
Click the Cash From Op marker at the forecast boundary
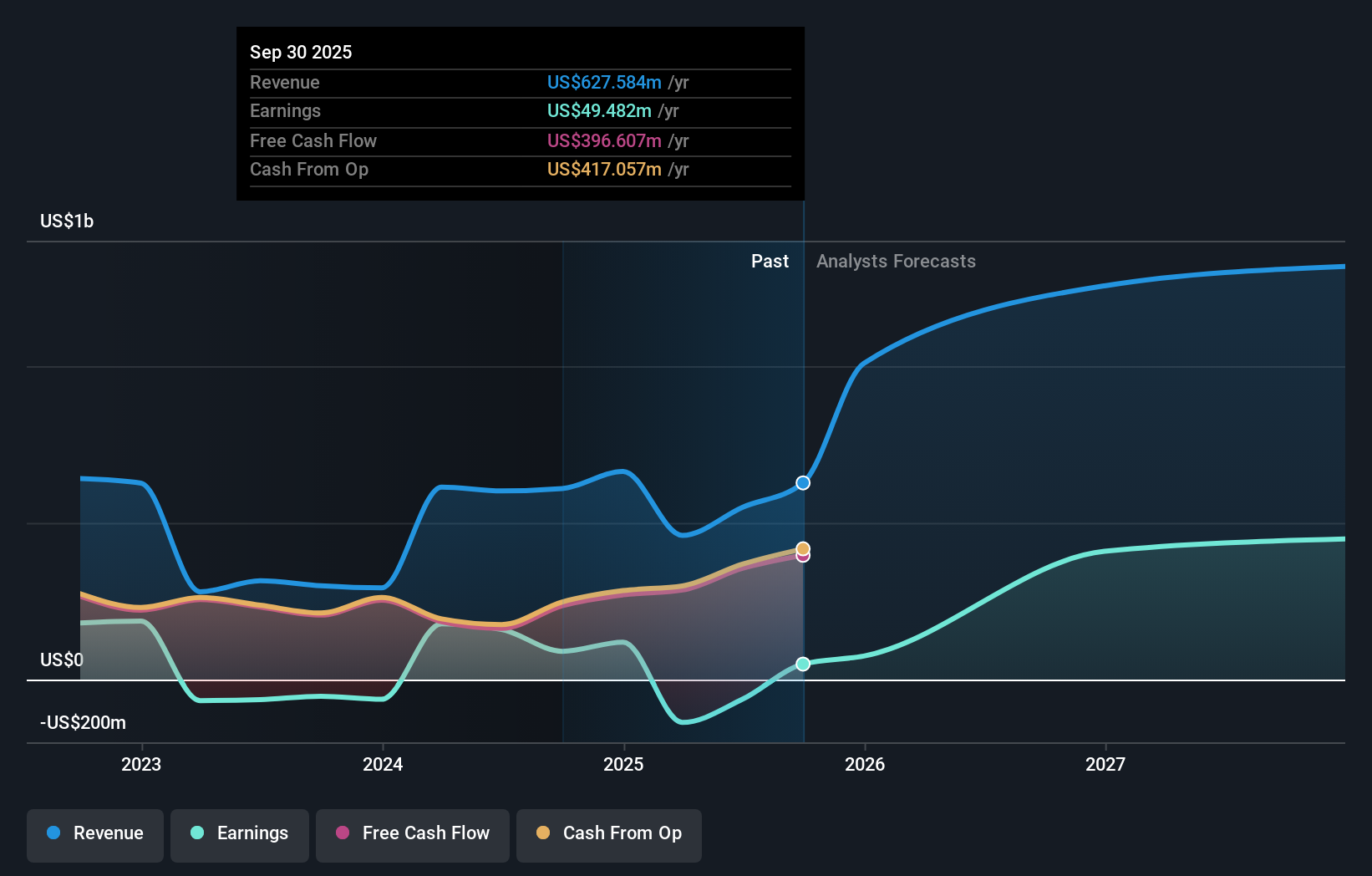802,548
